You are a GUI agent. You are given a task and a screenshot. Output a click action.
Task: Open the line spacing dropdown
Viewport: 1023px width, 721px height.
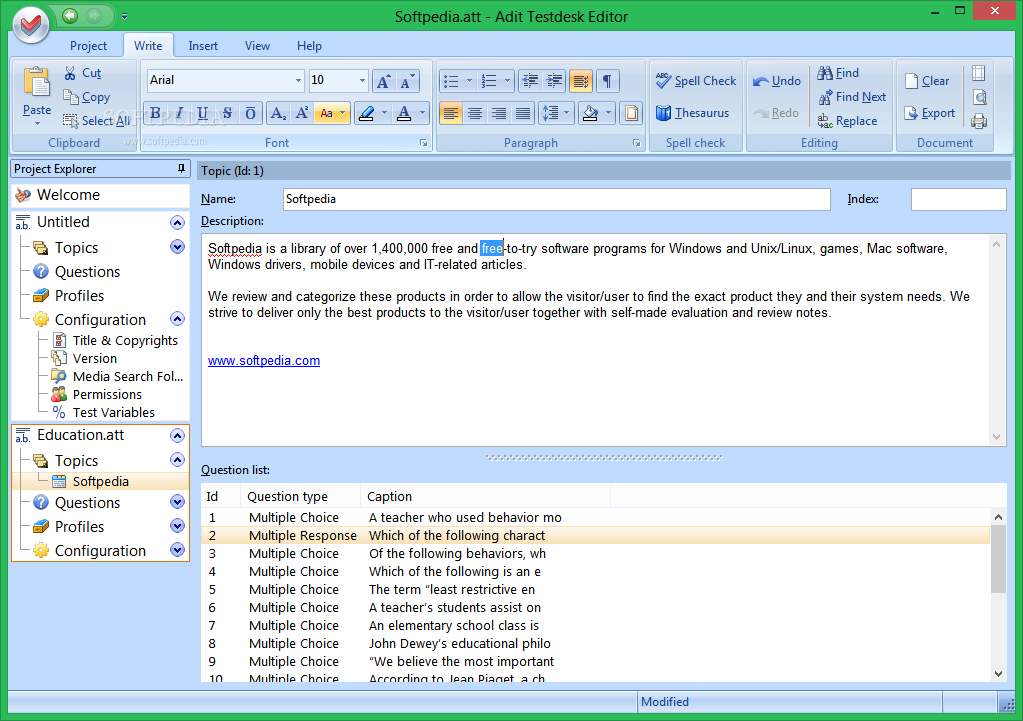click(566, 114)
